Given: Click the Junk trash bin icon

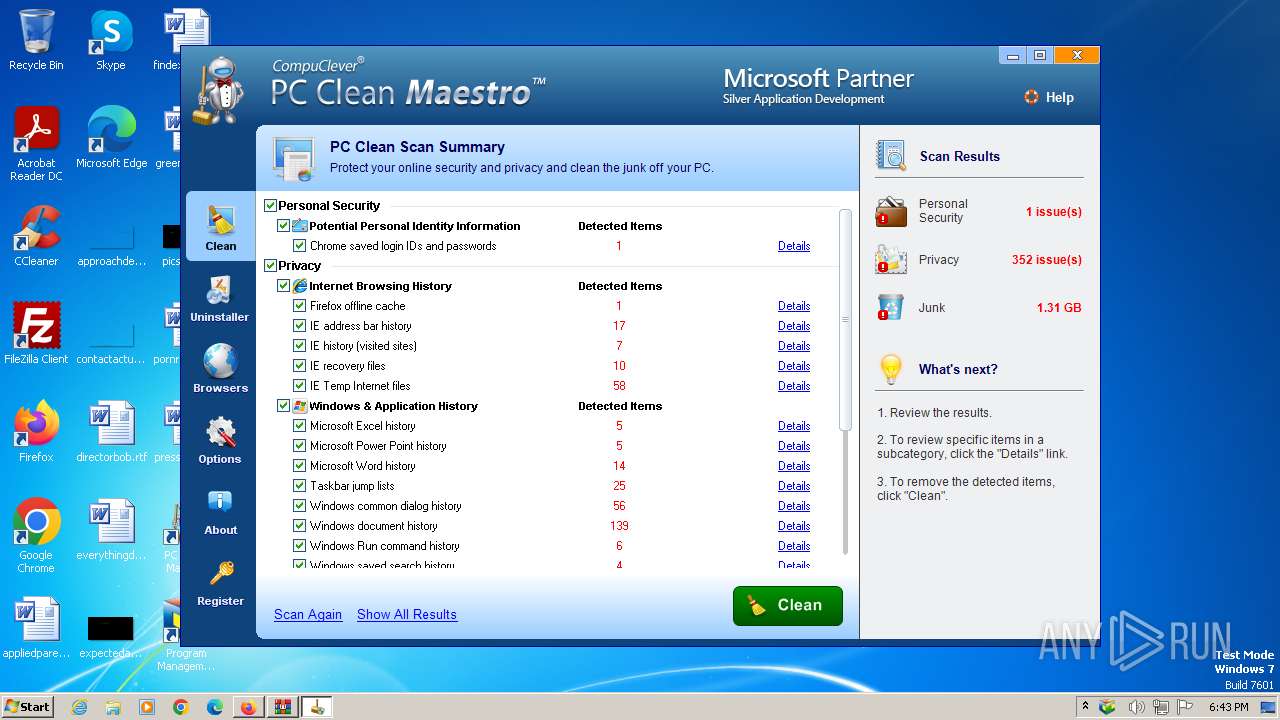Looking at the screenshot, I should coord(890,307).
